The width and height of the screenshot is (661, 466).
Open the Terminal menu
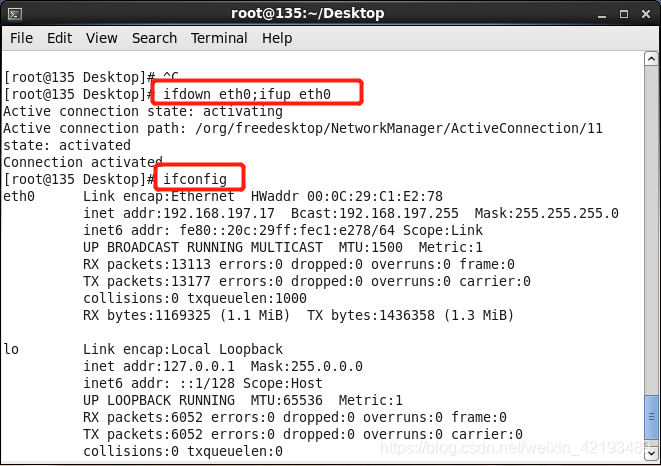(219, 38)
